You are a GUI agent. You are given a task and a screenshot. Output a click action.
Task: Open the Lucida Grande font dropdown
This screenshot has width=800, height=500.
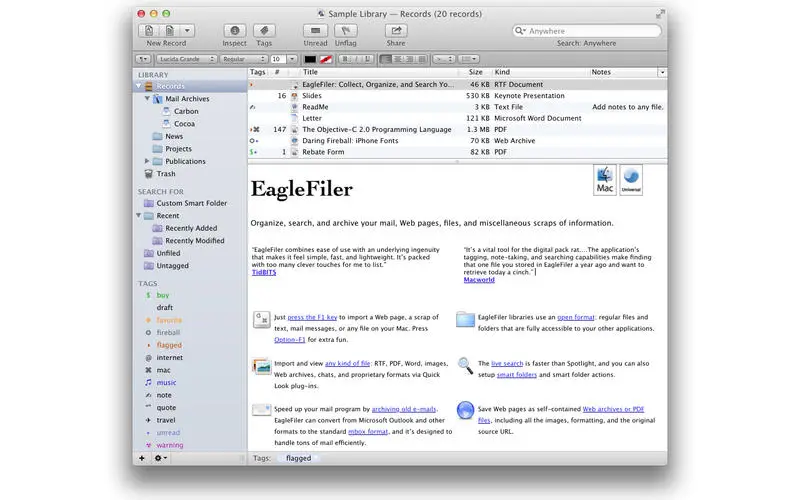[186, 59]
